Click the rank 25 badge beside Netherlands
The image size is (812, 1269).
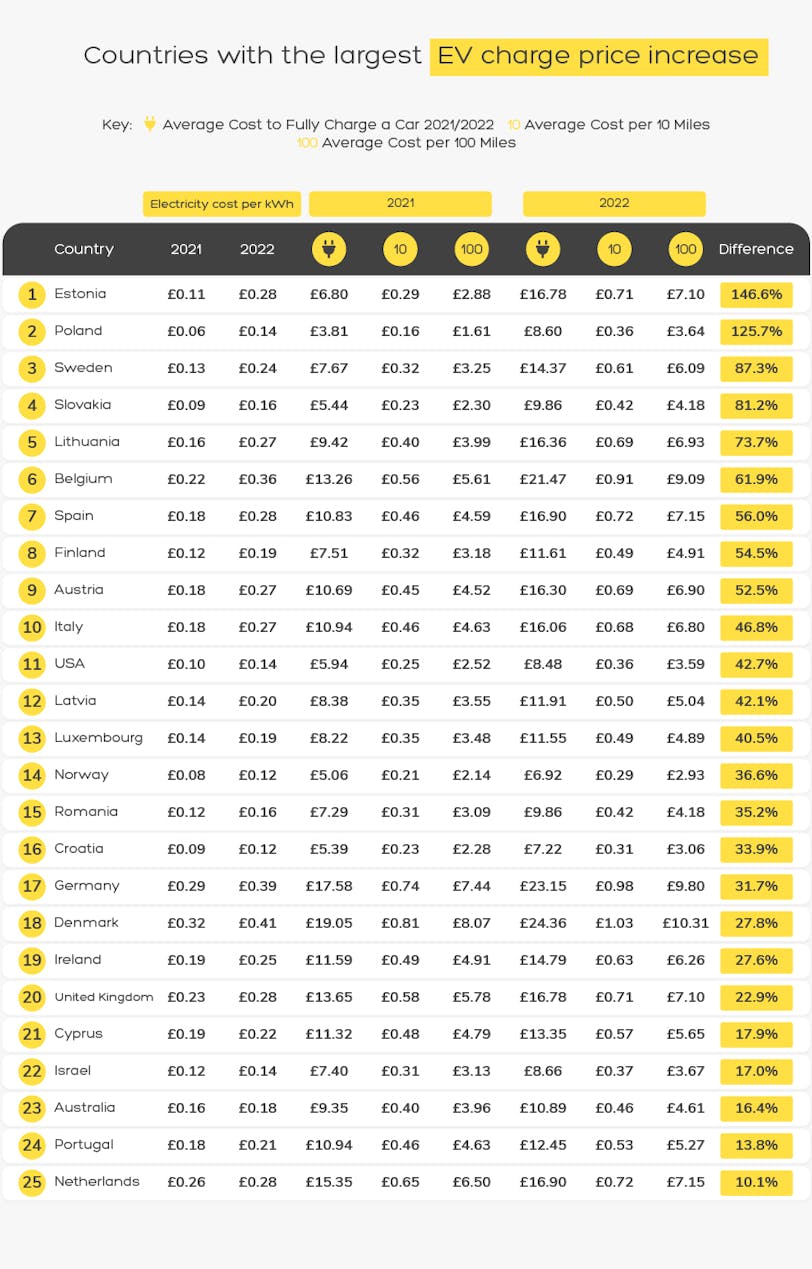[32, 1182]
